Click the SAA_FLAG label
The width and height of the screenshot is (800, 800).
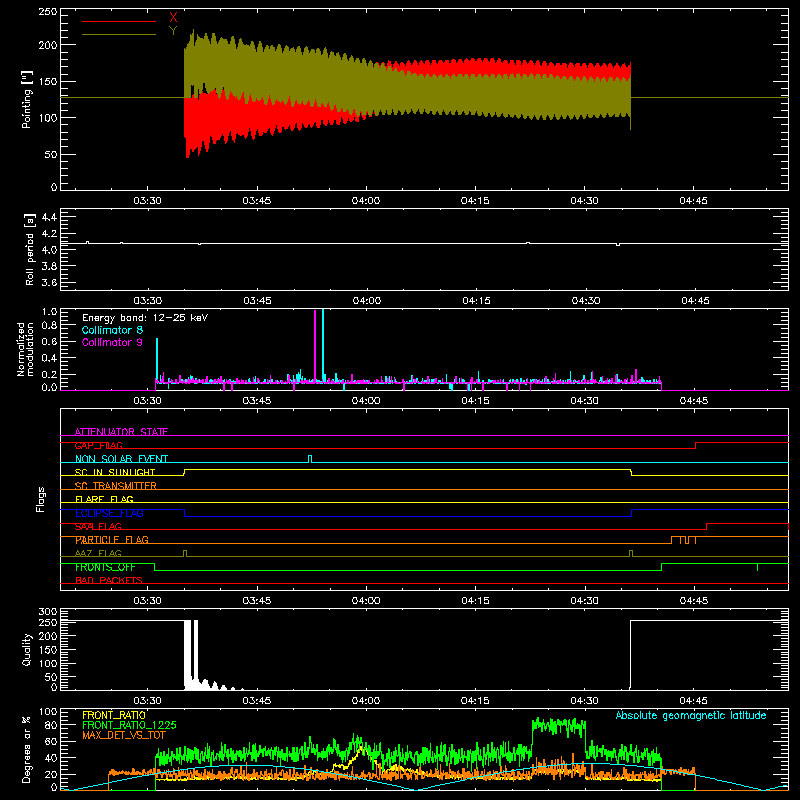tap(98, 526)
